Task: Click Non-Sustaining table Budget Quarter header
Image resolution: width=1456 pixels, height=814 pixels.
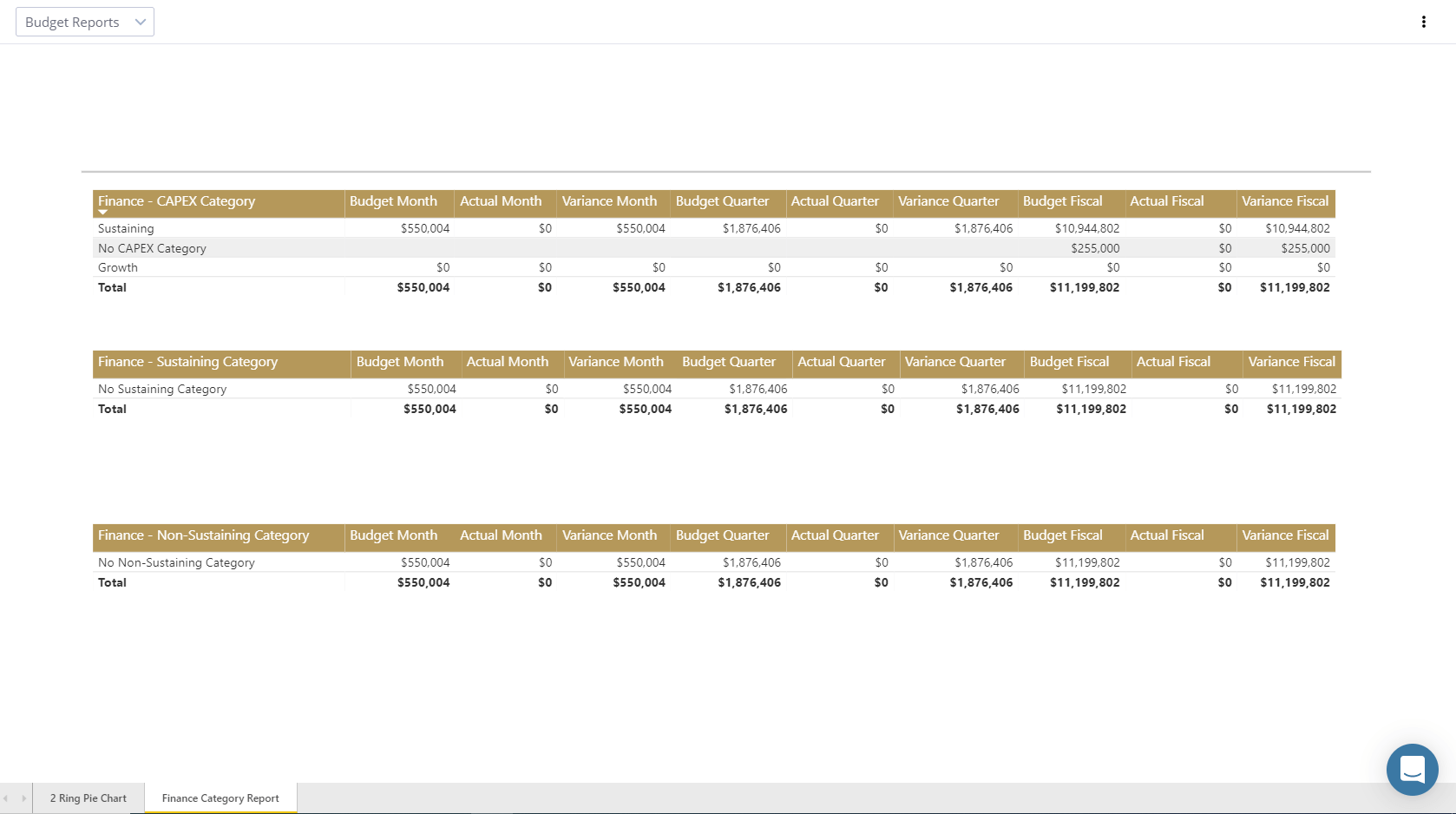Action: (x=722, y=535)
